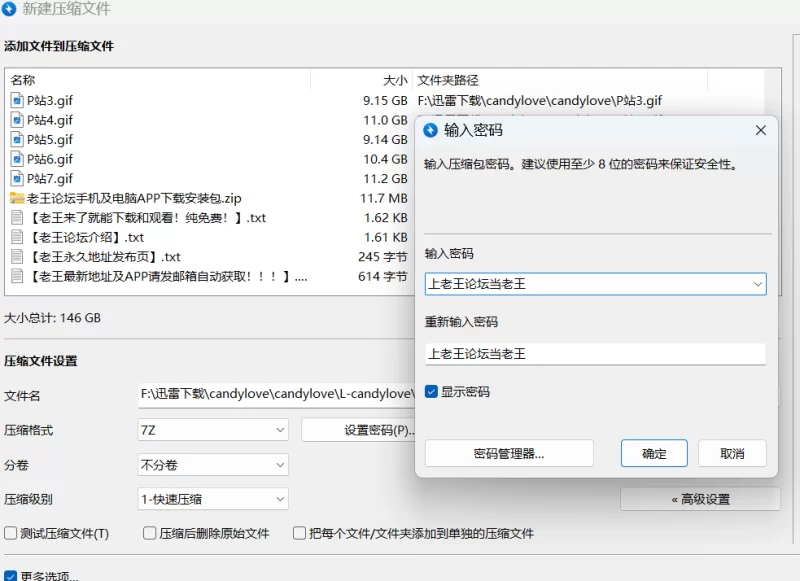This screenshot has width=800, height=581.
Task: Click the zip archive folder icon
Action: pos(17,198)
